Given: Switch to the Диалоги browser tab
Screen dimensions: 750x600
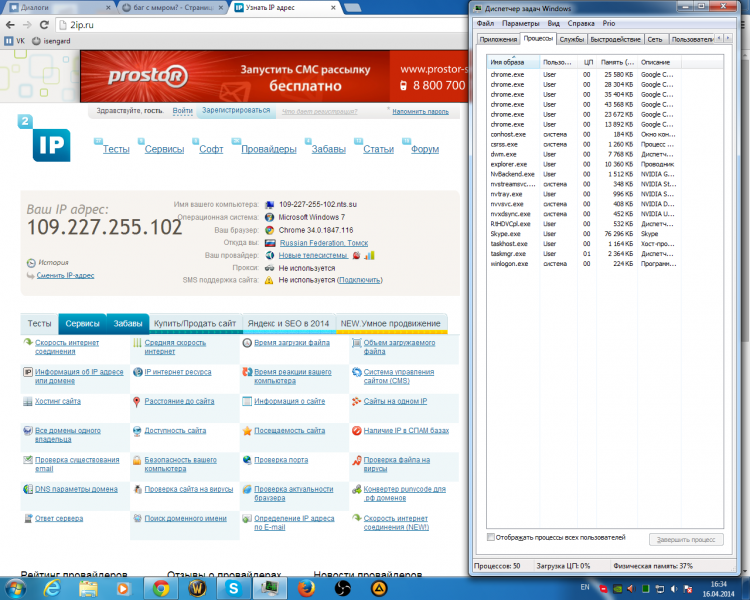Looking at the screenshot, I should point(57,8).
